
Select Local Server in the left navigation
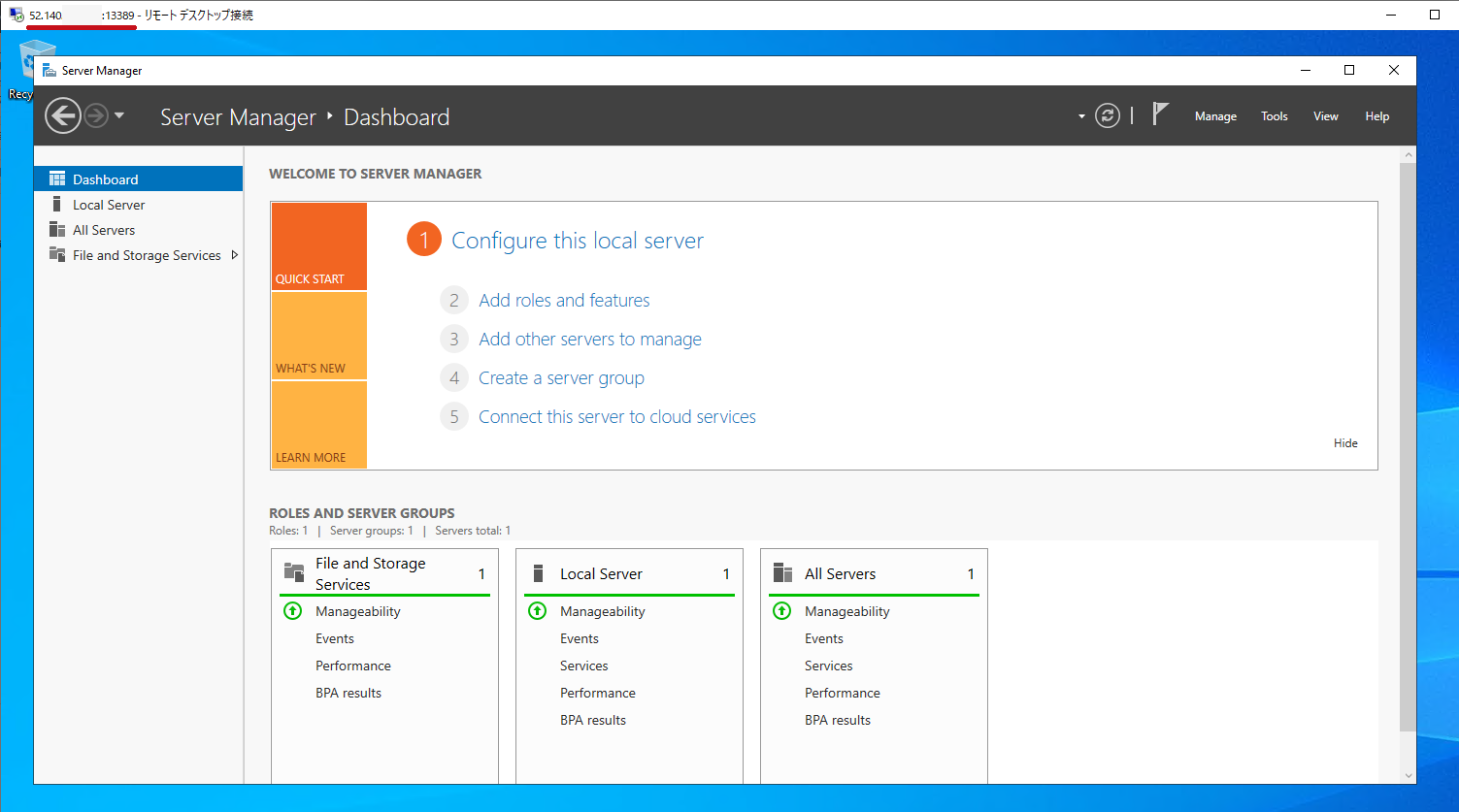(x=138, y=205)
